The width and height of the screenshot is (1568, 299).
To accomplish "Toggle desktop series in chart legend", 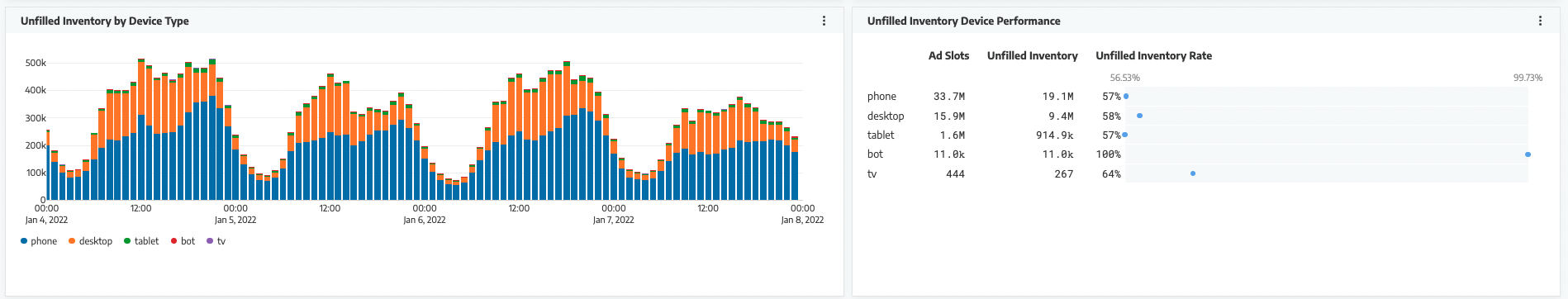I will (90, 241).
